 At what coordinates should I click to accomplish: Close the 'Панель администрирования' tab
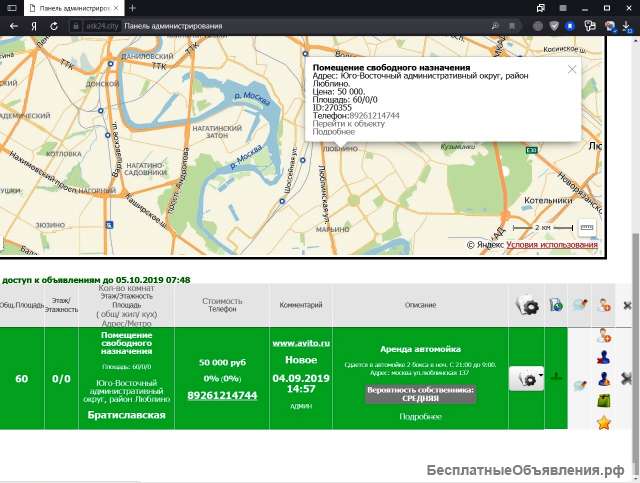click(x=116, y=8)
